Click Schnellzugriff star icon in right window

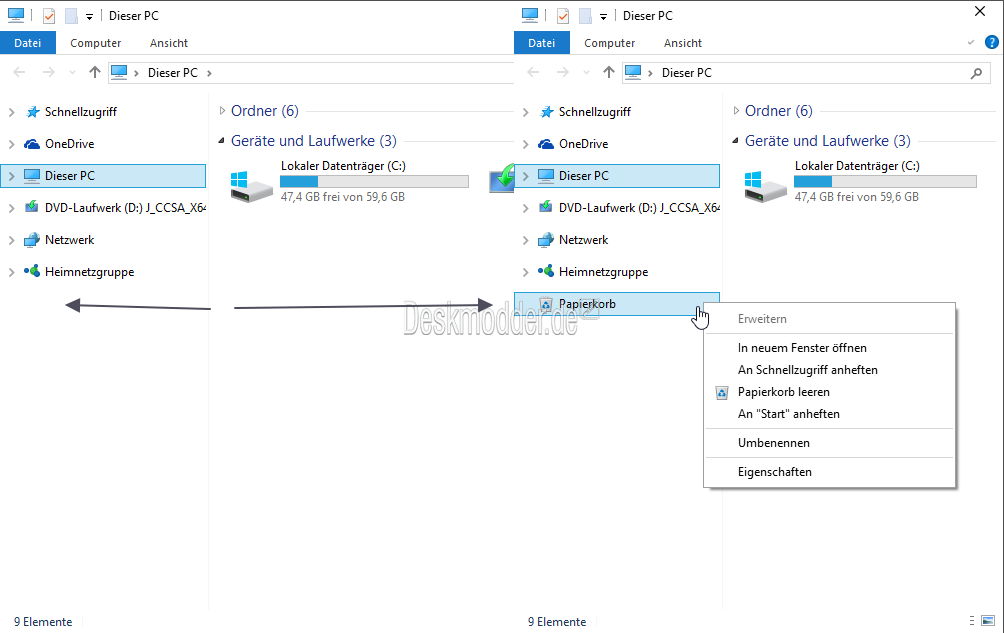point(546,112)
